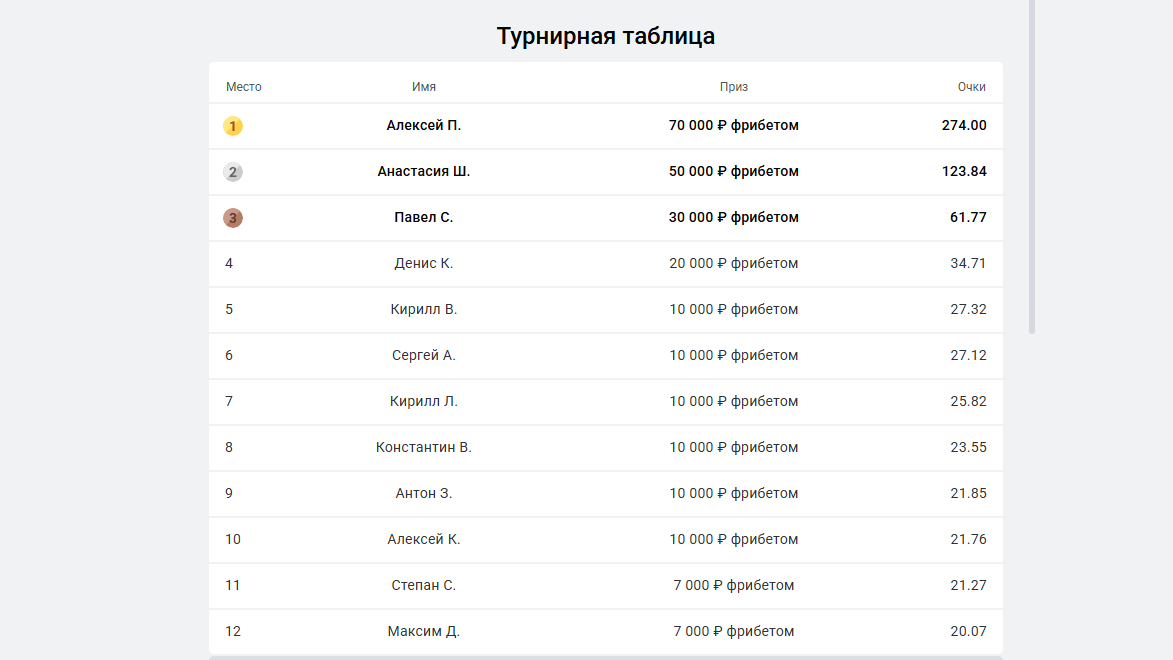Click place number 5
The height and width of the screenshot is (660, 1173).
(229, 310)
